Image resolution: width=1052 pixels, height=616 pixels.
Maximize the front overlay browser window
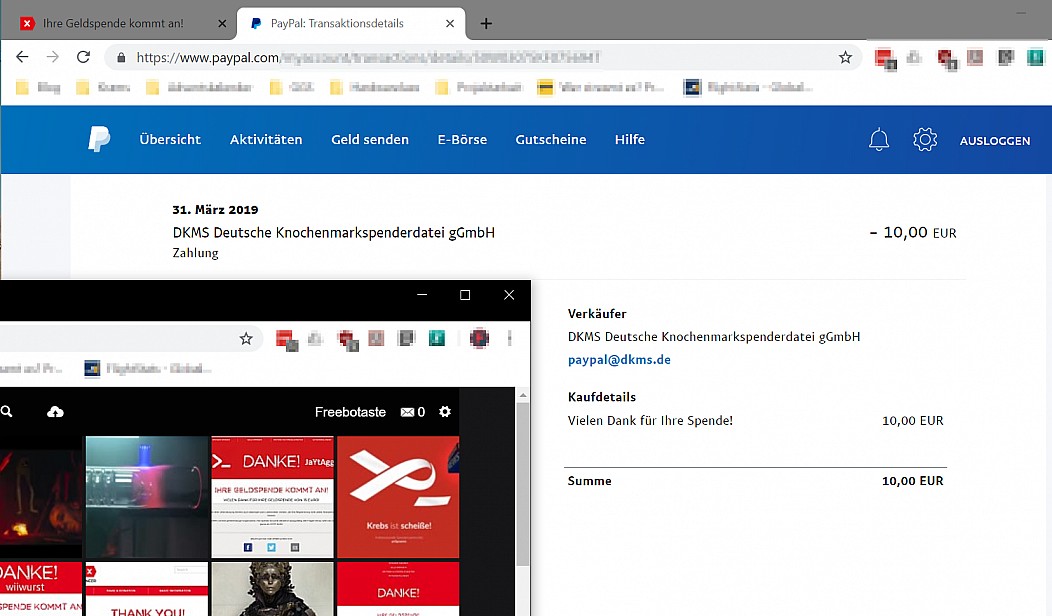point(465,295)
